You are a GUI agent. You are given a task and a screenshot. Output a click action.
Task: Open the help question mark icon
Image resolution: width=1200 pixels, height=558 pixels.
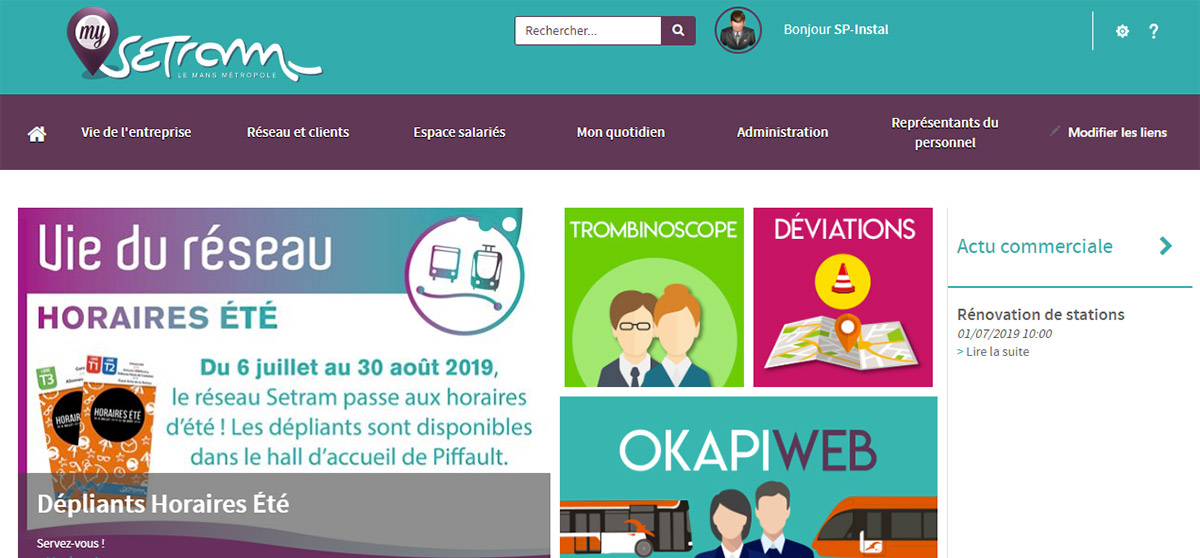tap(1153, 32)
